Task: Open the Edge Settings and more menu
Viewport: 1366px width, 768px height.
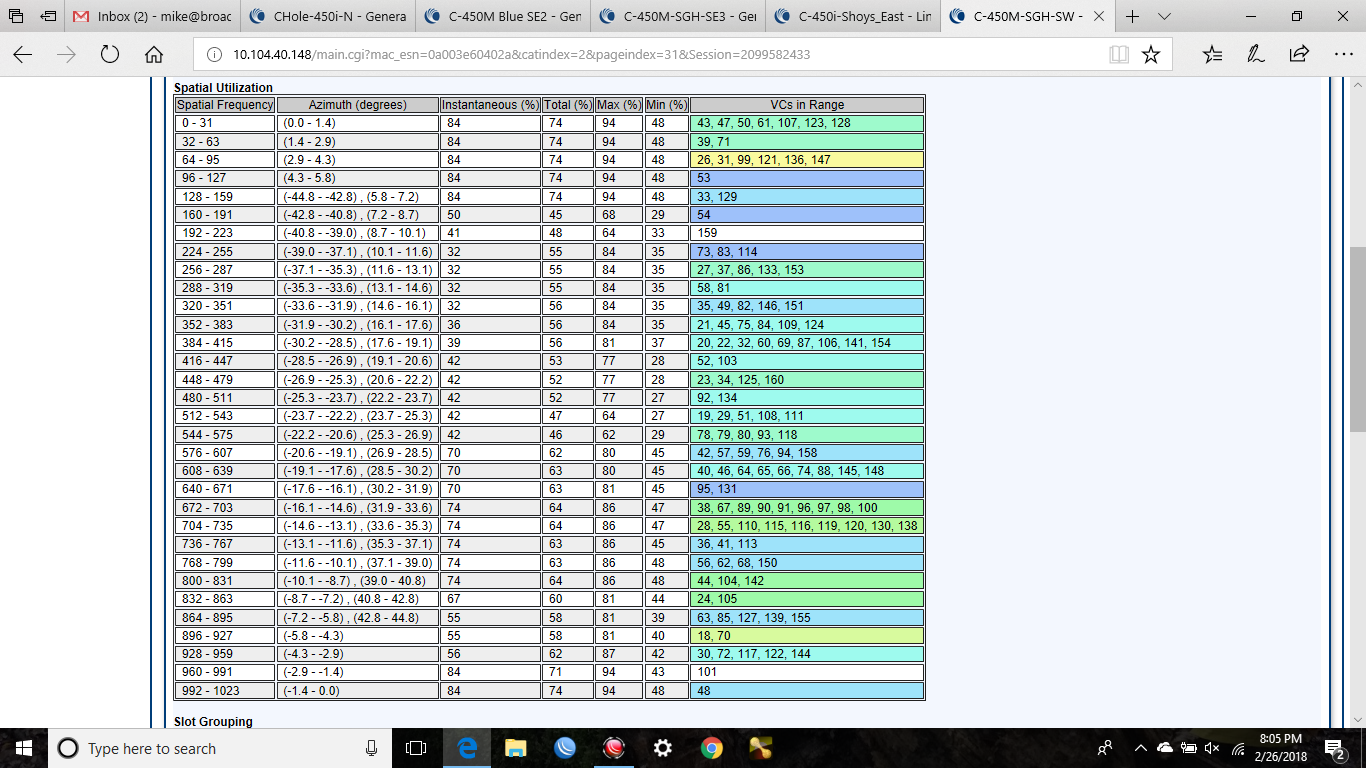Action: click(x=1342, y=55)
